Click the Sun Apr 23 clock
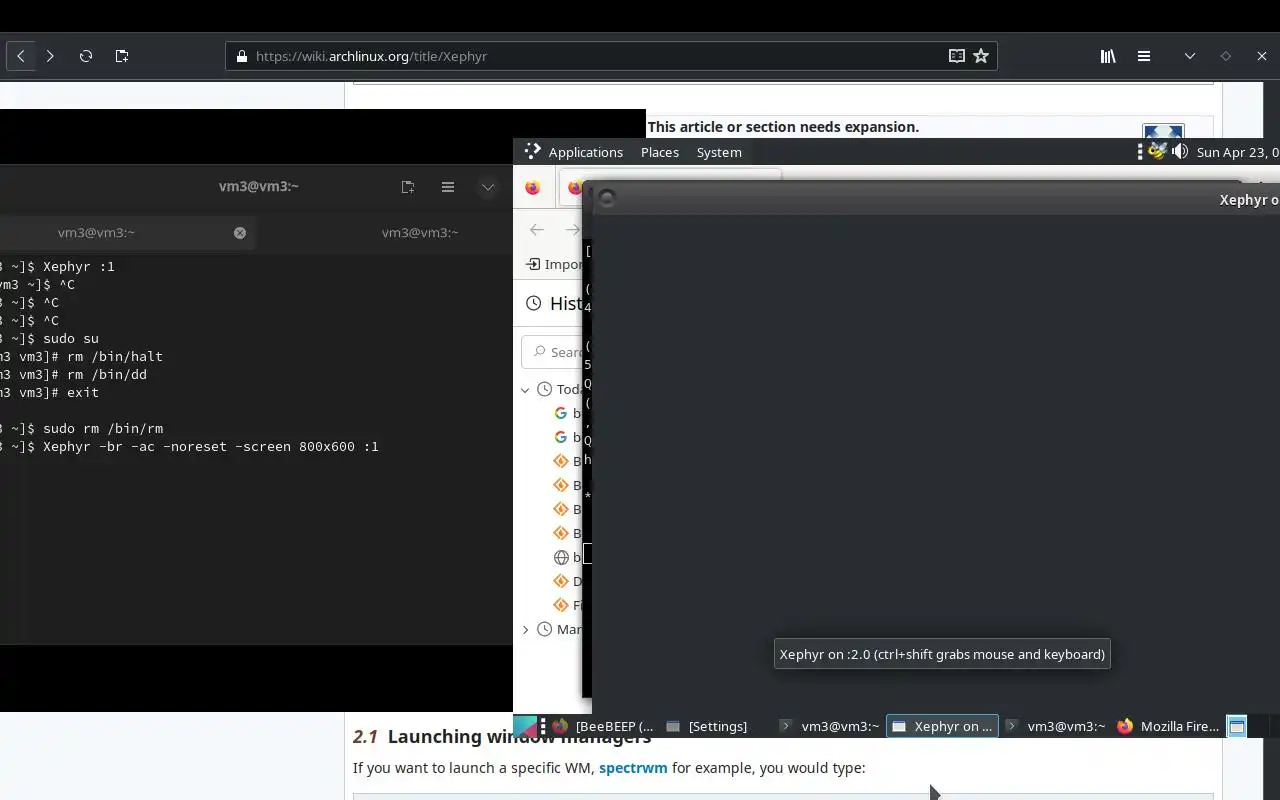The image size is (1280, 800). (x=1238, y=152)
